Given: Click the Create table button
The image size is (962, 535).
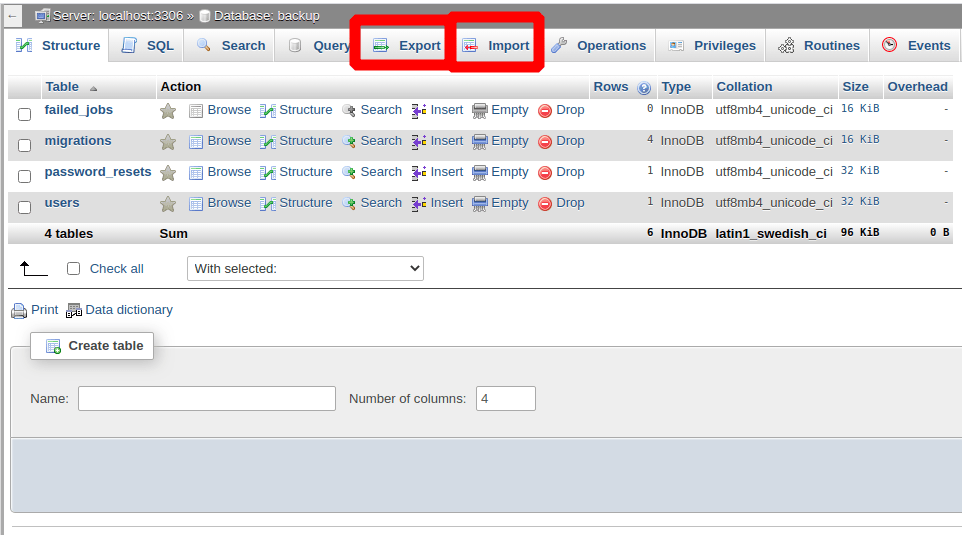Looking at the screenshot, I should [x=92, y=346].
